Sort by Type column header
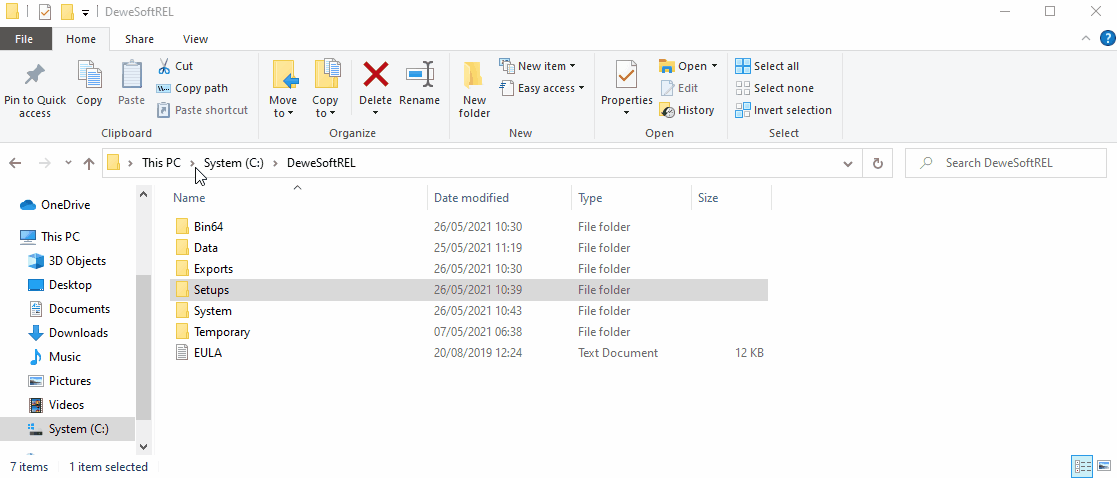The image size is (1117, 478). [x=631, y=198]
